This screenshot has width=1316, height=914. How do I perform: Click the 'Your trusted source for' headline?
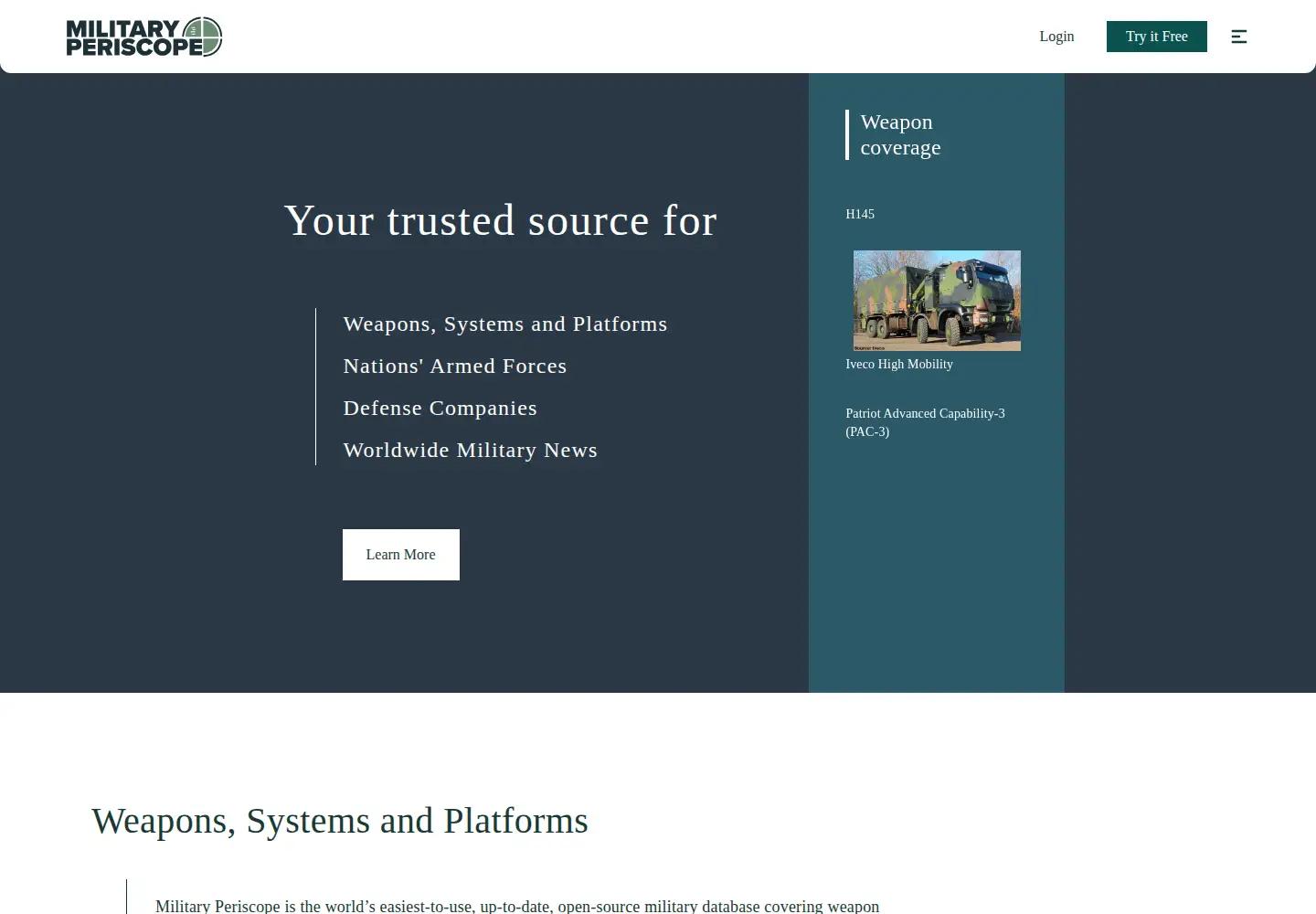501,220
